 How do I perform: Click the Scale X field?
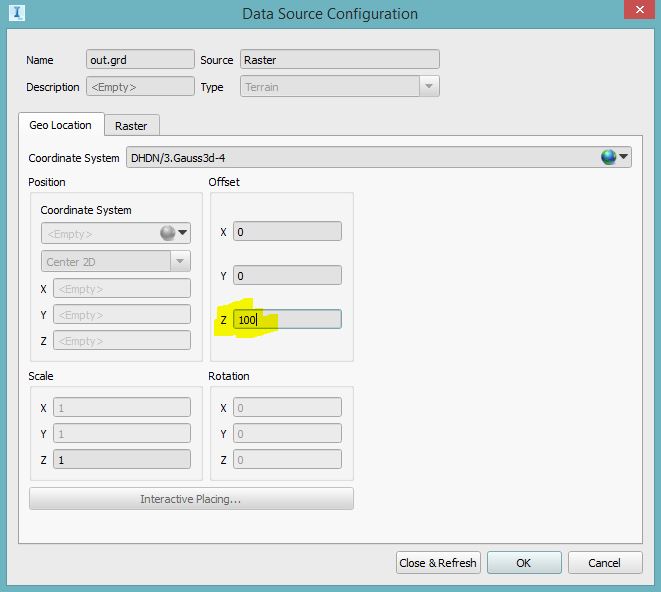[122, 407]
